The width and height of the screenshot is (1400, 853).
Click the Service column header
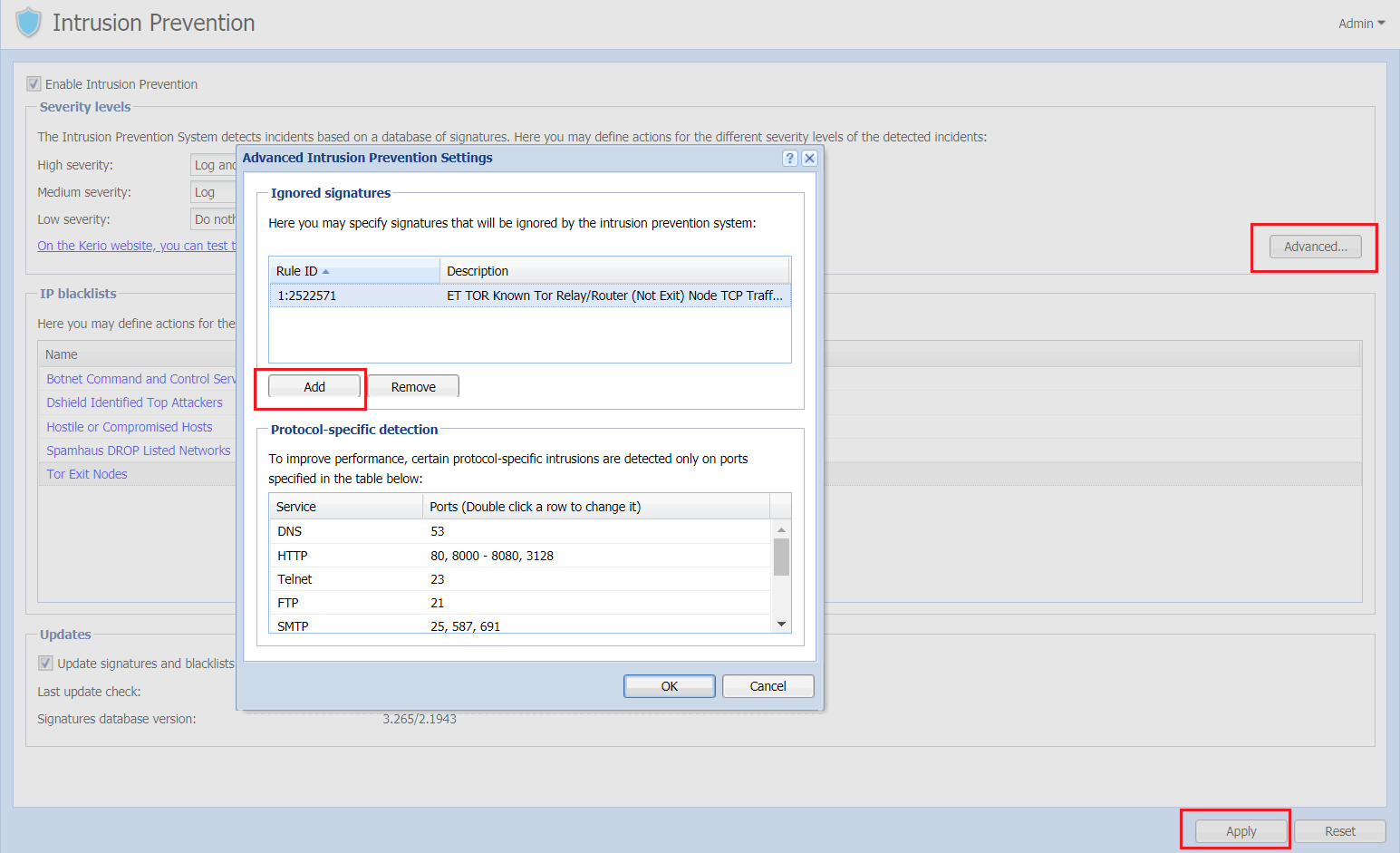click(346, 507)
